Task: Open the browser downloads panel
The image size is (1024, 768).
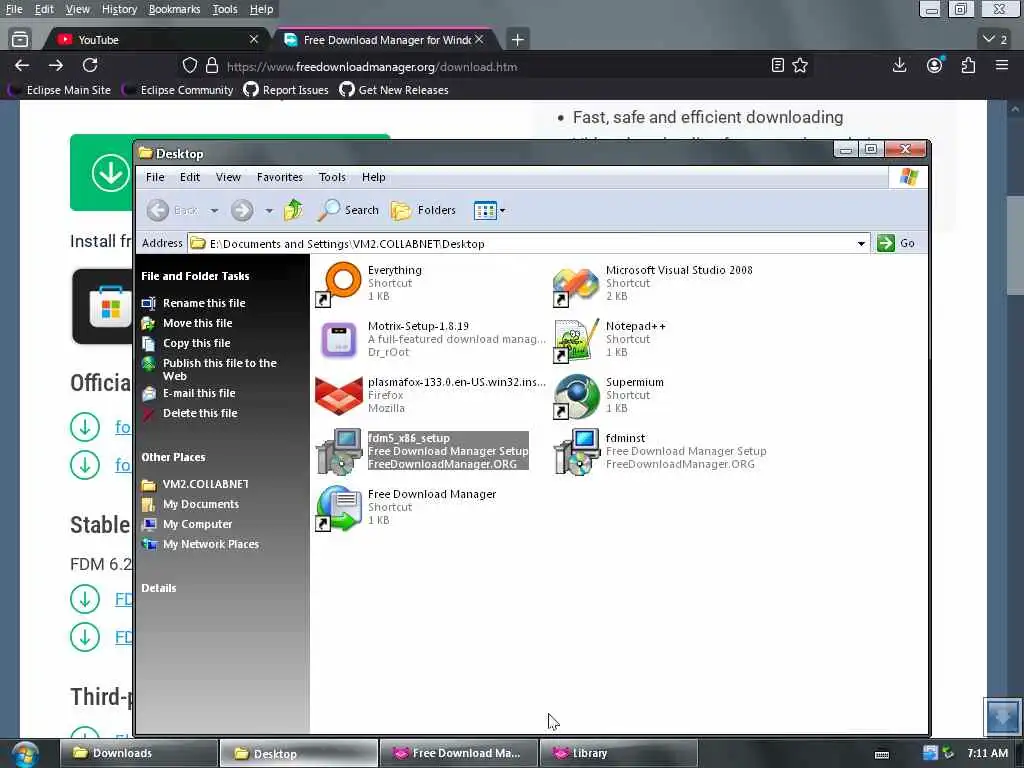Action: [x=899, y=65]
